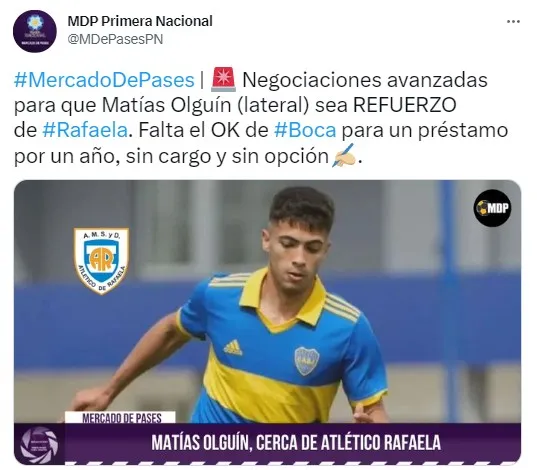This screenshot has width=537, height=470.
Task: Click the Mercado de Pases label
Action: (x=122, y=418)
